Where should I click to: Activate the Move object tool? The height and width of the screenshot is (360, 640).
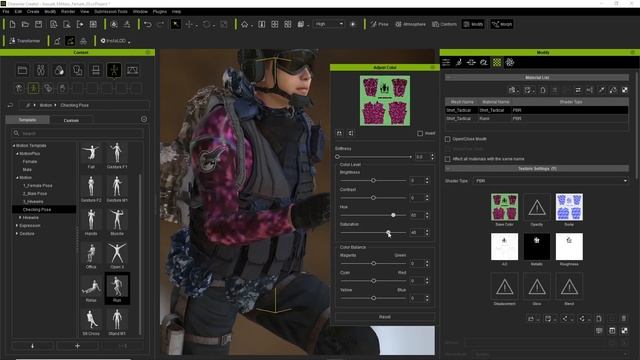tap(189, 24)
